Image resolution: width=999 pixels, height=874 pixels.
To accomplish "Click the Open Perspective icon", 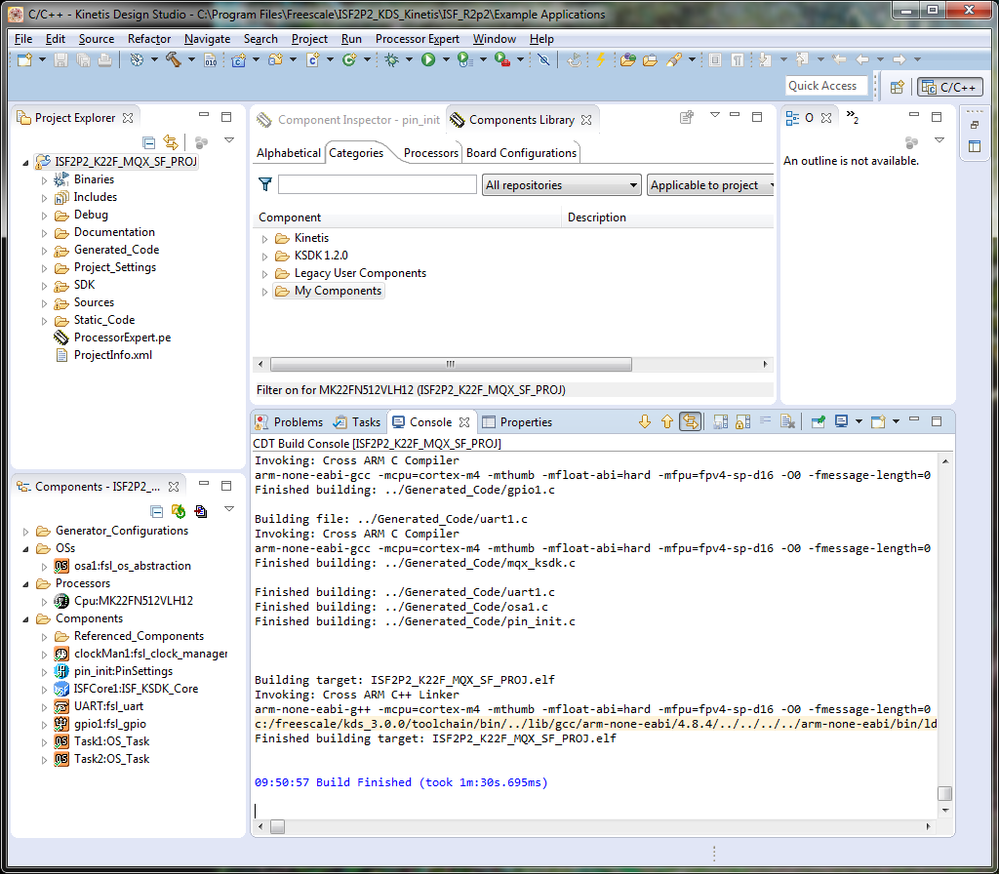I will click(897, 87).
